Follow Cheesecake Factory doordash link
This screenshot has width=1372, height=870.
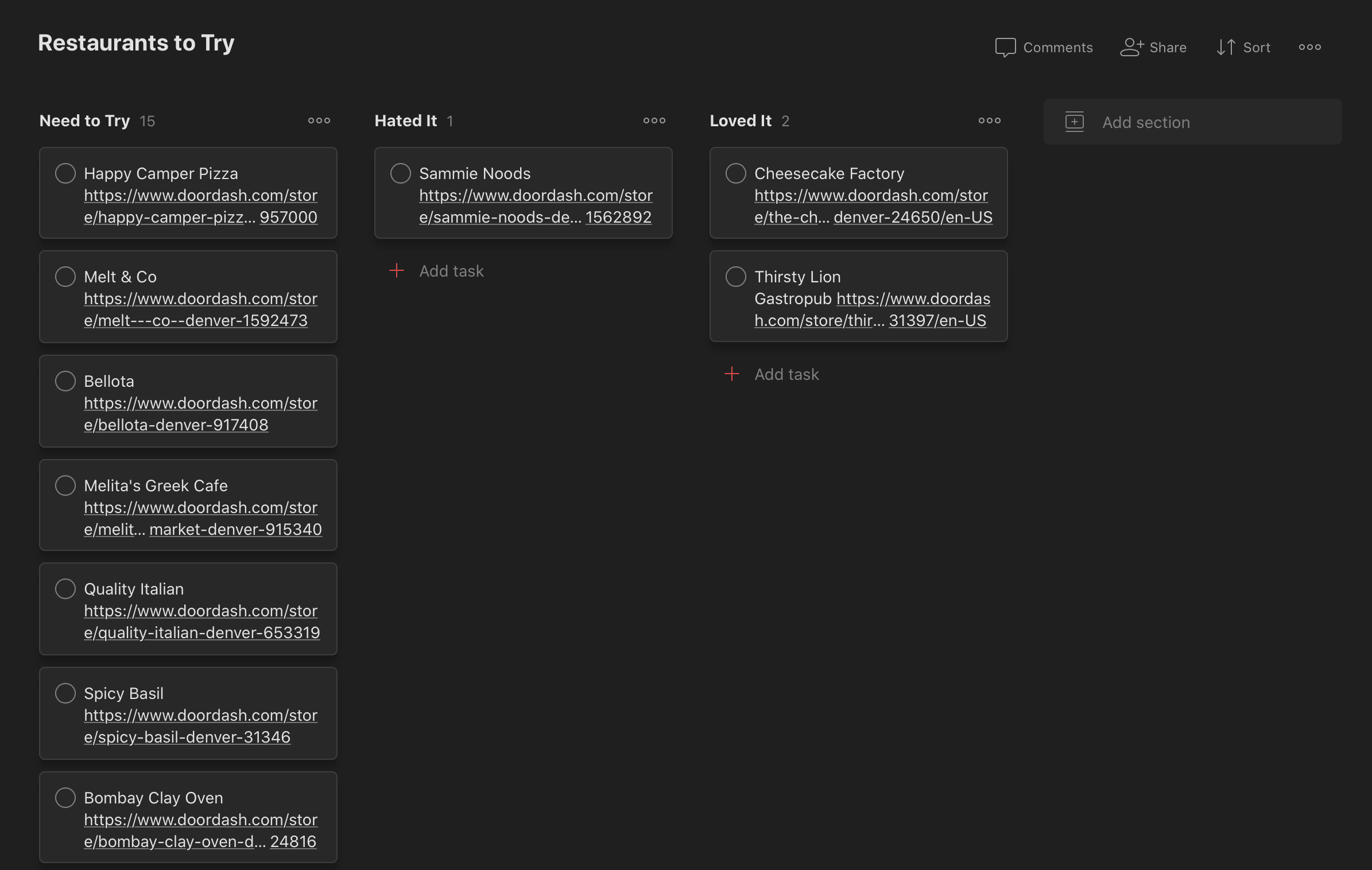coord(873,206)
